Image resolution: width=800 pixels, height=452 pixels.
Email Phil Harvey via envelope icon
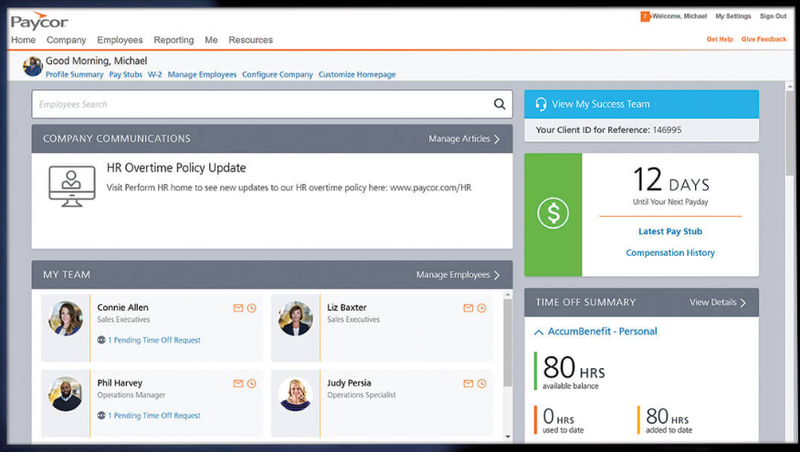[x=238, y=384]
